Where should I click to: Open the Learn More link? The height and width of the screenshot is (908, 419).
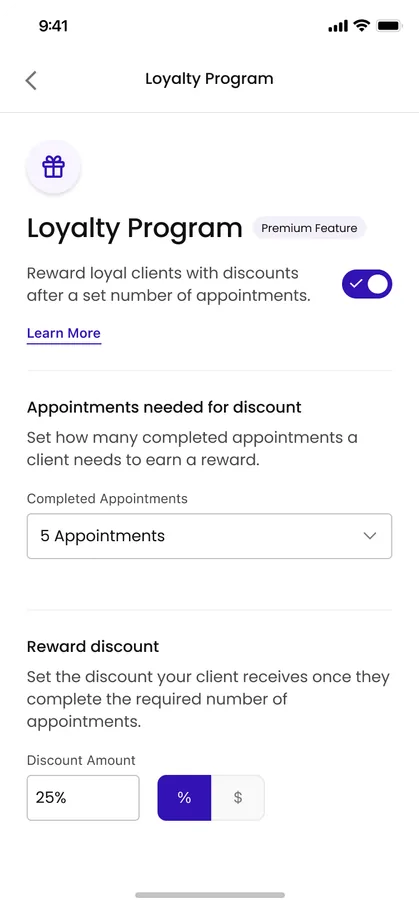[64, 334]
